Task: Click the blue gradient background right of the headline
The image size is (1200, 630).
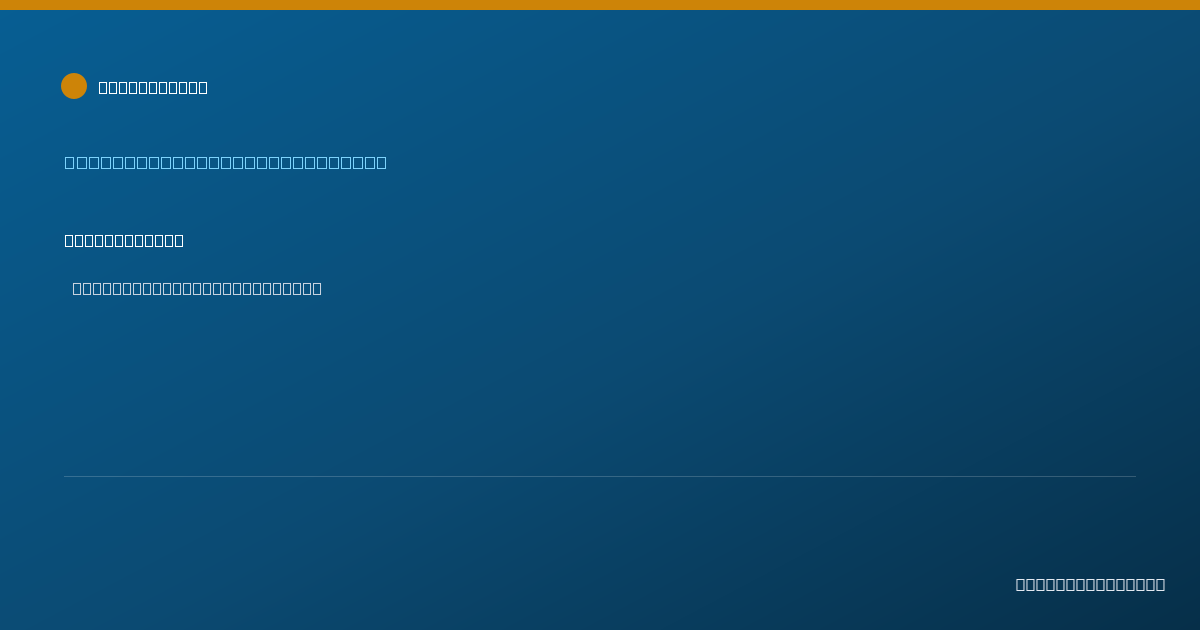Action: 790,162
